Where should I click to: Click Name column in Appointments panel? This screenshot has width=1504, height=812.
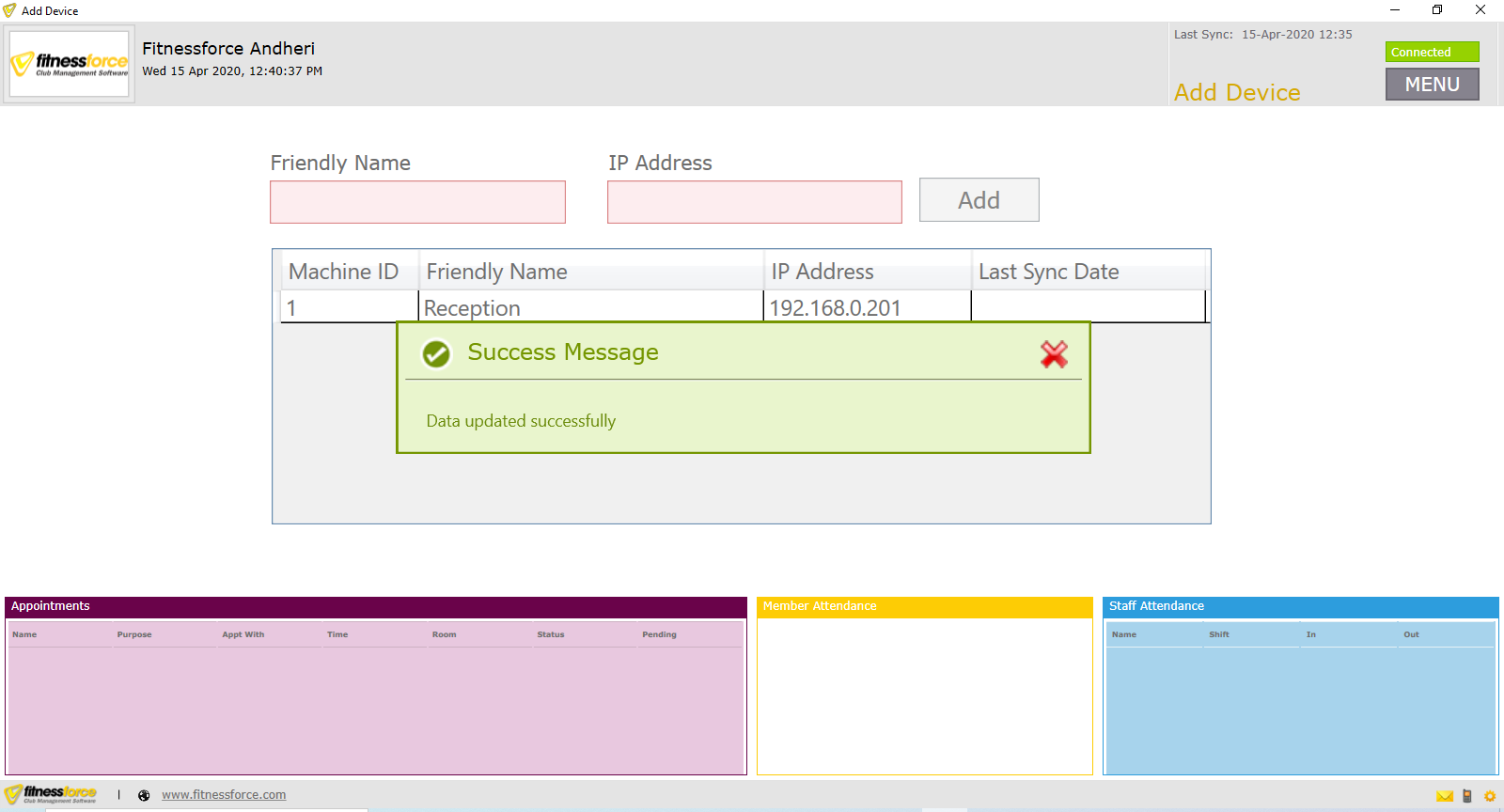point(60,634)
